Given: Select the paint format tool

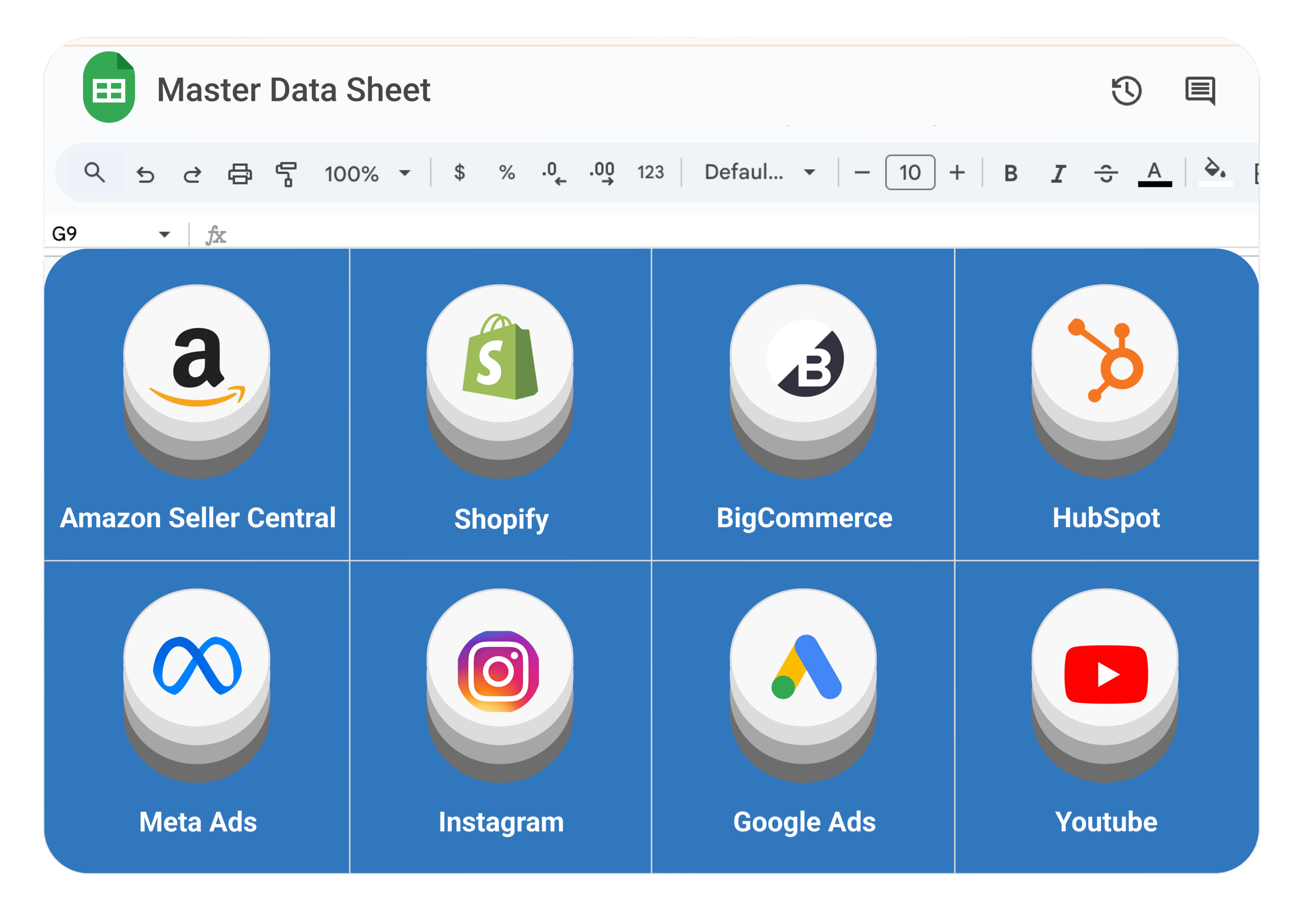Looking at the screenshot, I should [286, 174].
